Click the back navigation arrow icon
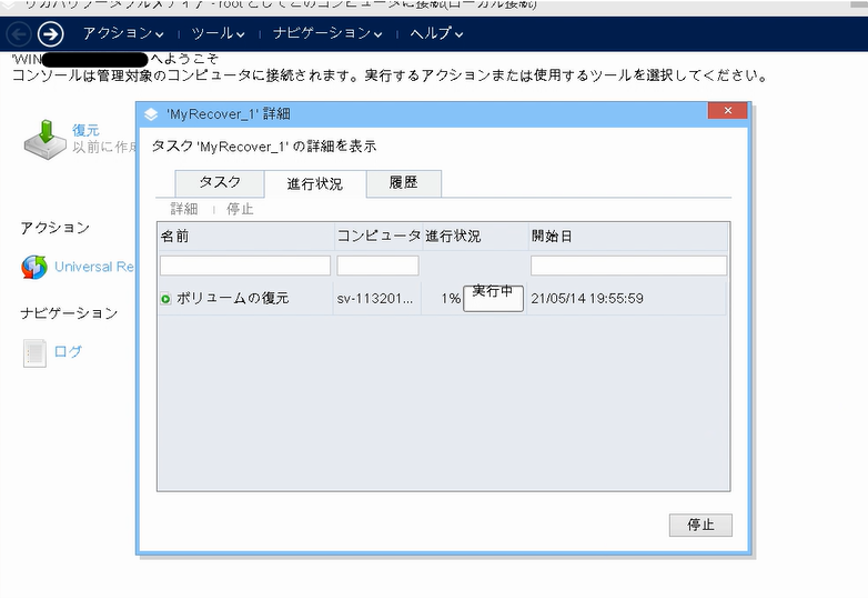 [x=19, y=34]
